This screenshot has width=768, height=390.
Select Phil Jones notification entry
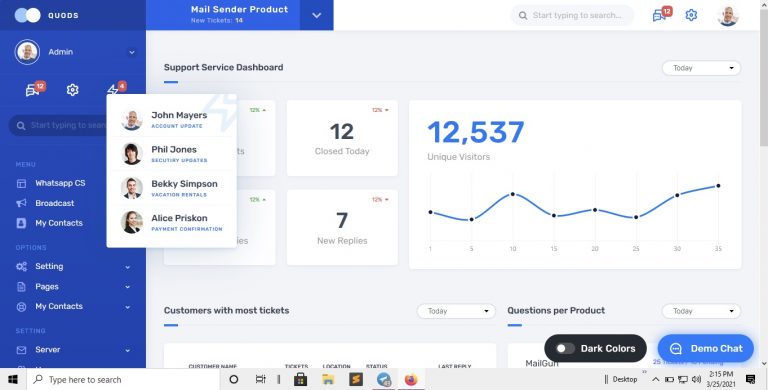point(171,154)
